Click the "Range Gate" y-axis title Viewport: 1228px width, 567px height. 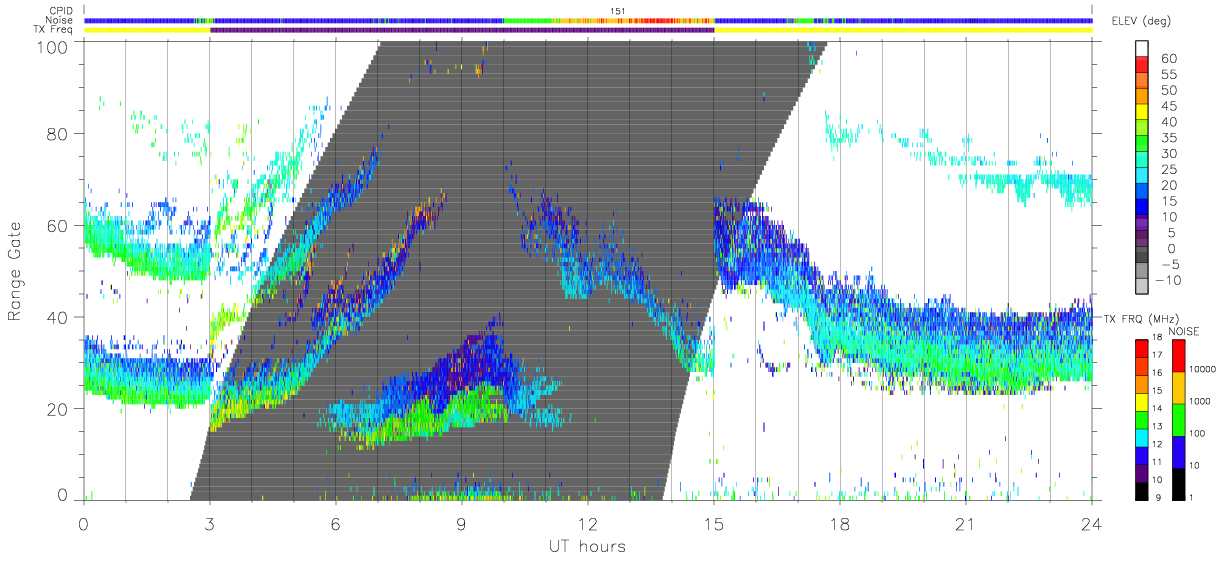click(x=15, y=270)
